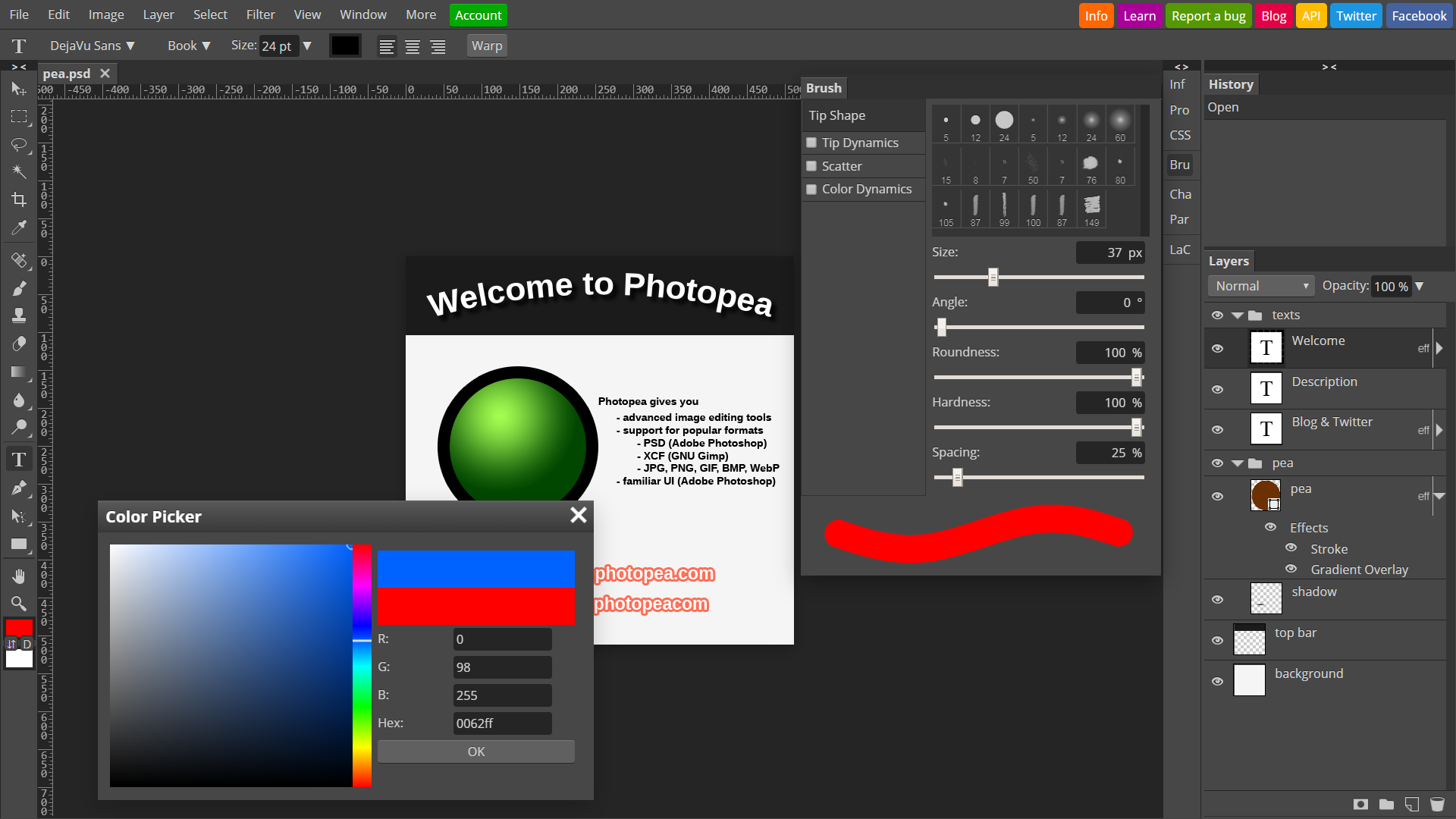Select the Zoom tool

(x=18, y=603)
